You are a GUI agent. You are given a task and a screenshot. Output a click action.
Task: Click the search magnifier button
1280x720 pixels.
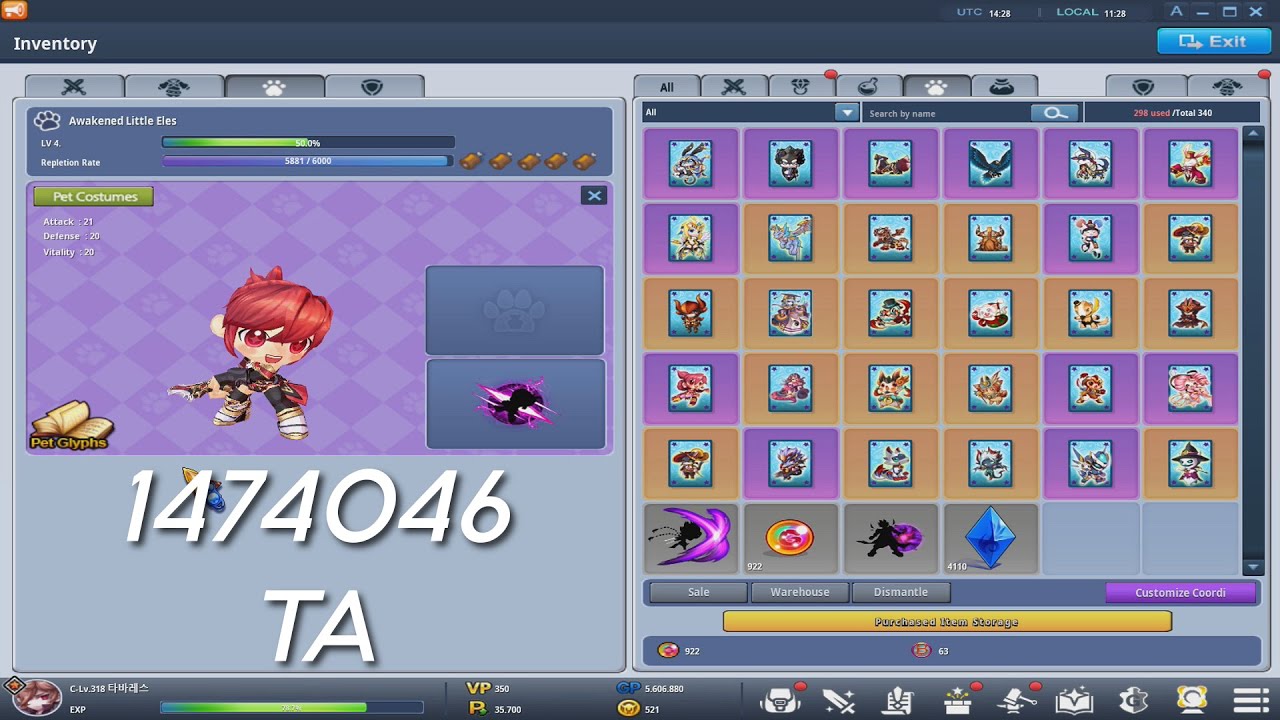coord(1055,113)
